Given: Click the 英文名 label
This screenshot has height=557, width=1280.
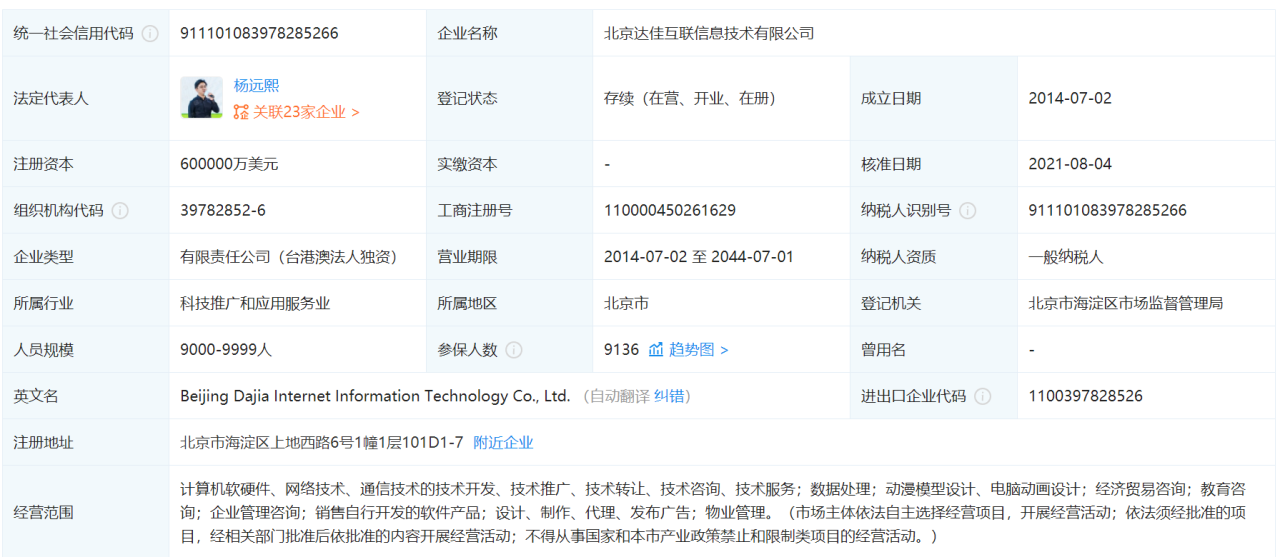Looking at the screenshot, I should click(36, 396).
